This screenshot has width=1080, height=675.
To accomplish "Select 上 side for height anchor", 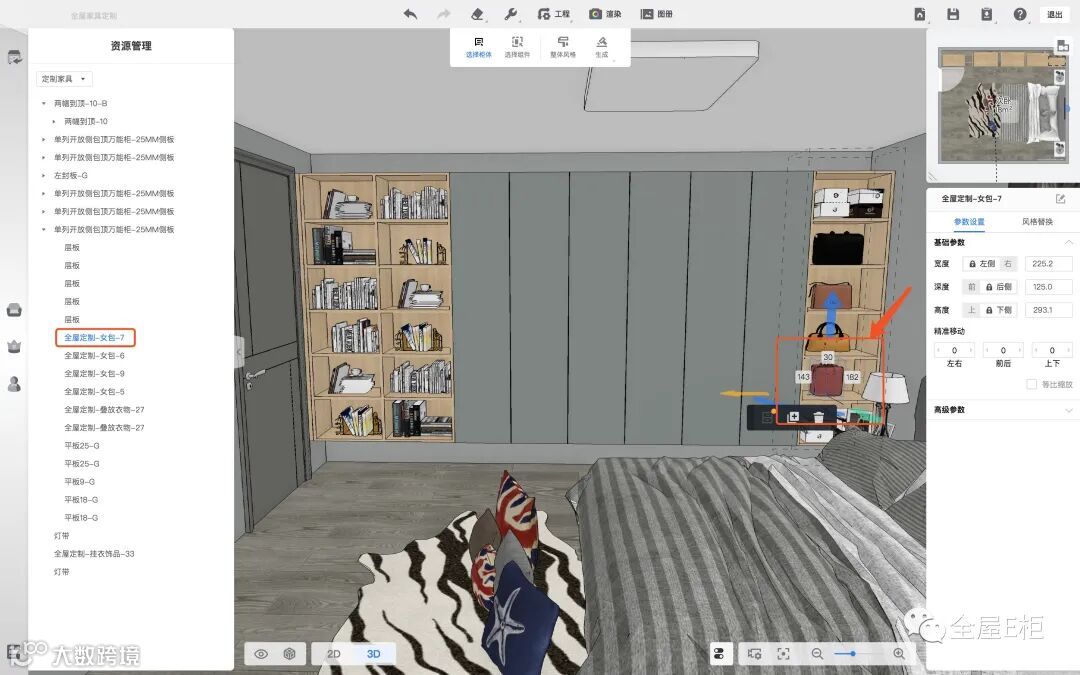I will pyautogui.click(x=972, y=310).
